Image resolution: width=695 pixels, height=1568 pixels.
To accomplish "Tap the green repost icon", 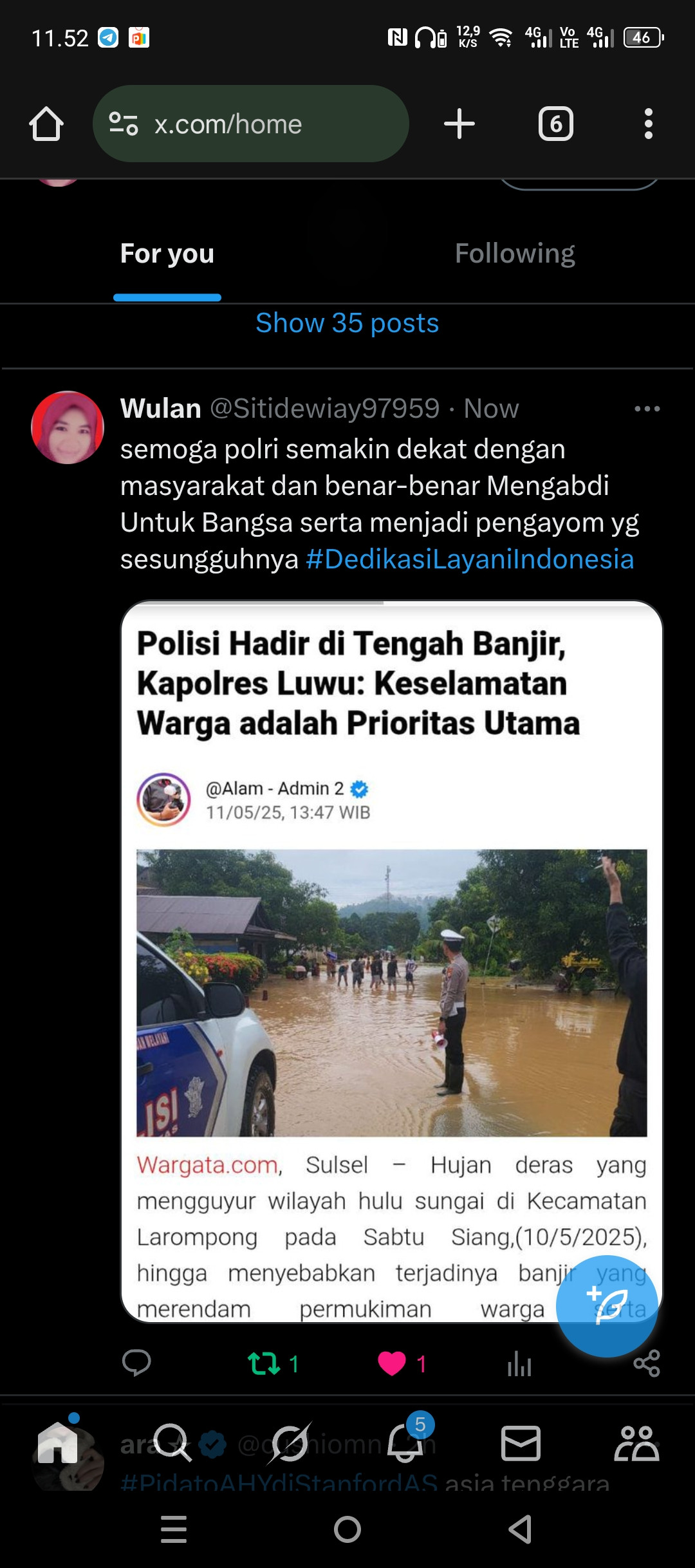I will point(264,1363).
